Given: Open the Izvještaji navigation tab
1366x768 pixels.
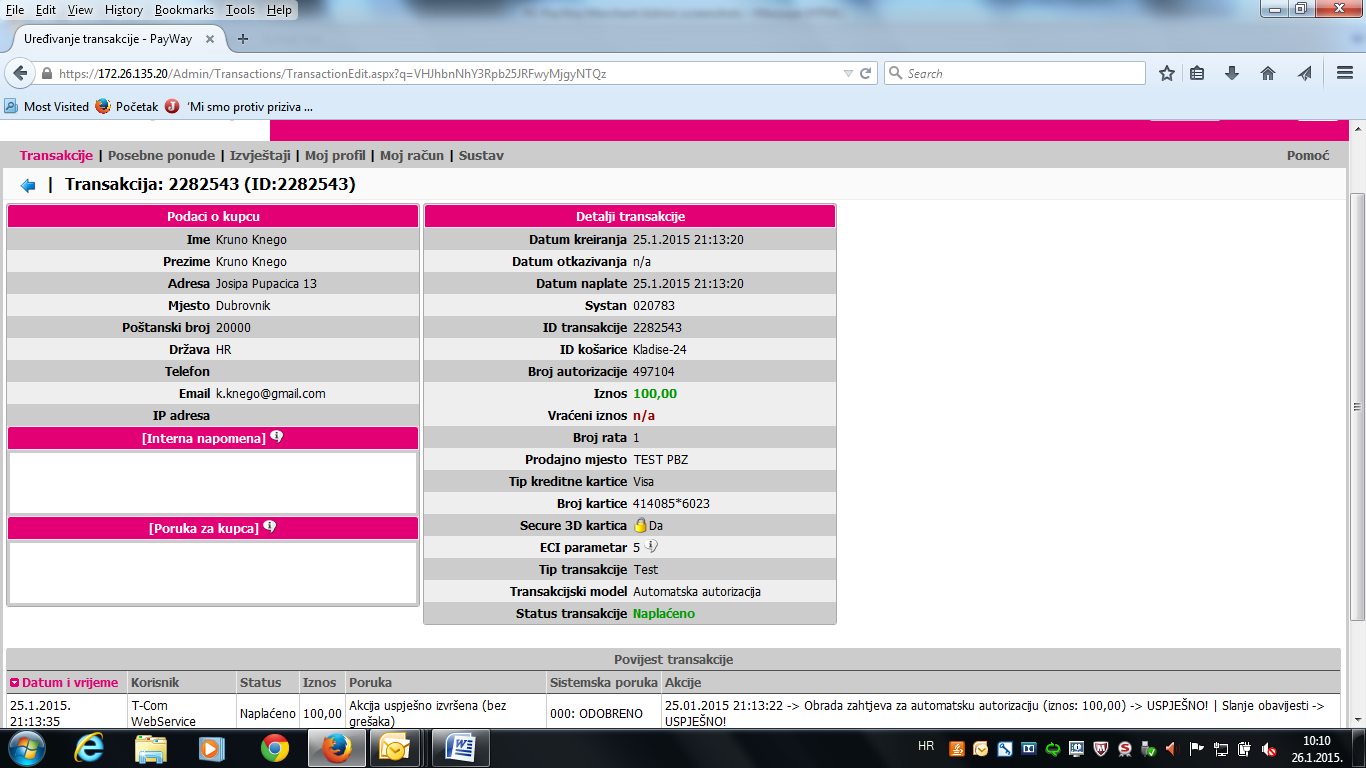Looking at the screenshot, I should click(x=260, y=155).
